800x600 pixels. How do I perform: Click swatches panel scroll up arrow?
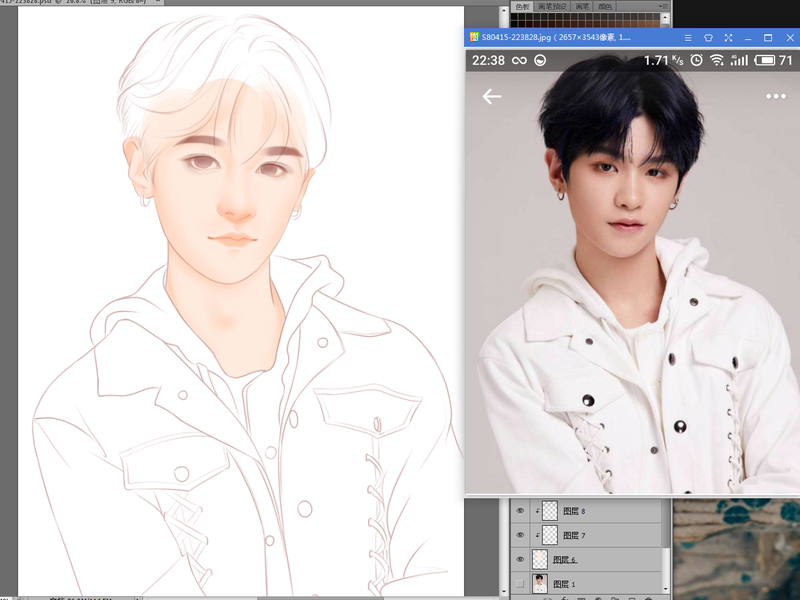pyautogui.click(x=665, y=18)
